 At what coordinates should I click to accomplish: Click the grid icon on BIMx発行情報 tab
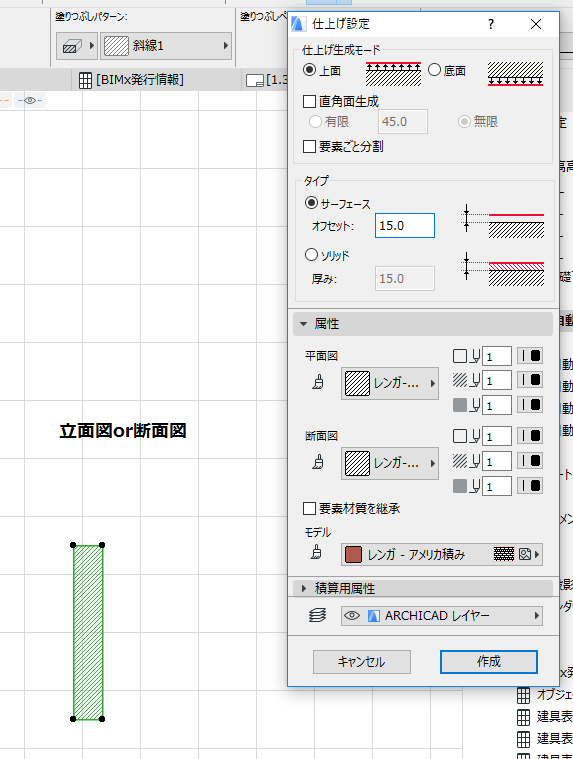85,80
